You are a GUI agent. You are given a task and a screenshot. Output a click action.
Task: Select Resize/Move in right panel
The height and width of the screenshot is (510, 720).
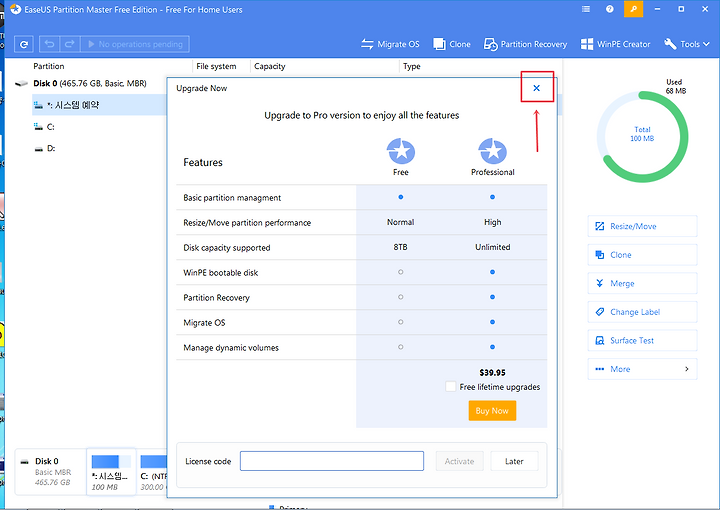(x=642, y=226)
